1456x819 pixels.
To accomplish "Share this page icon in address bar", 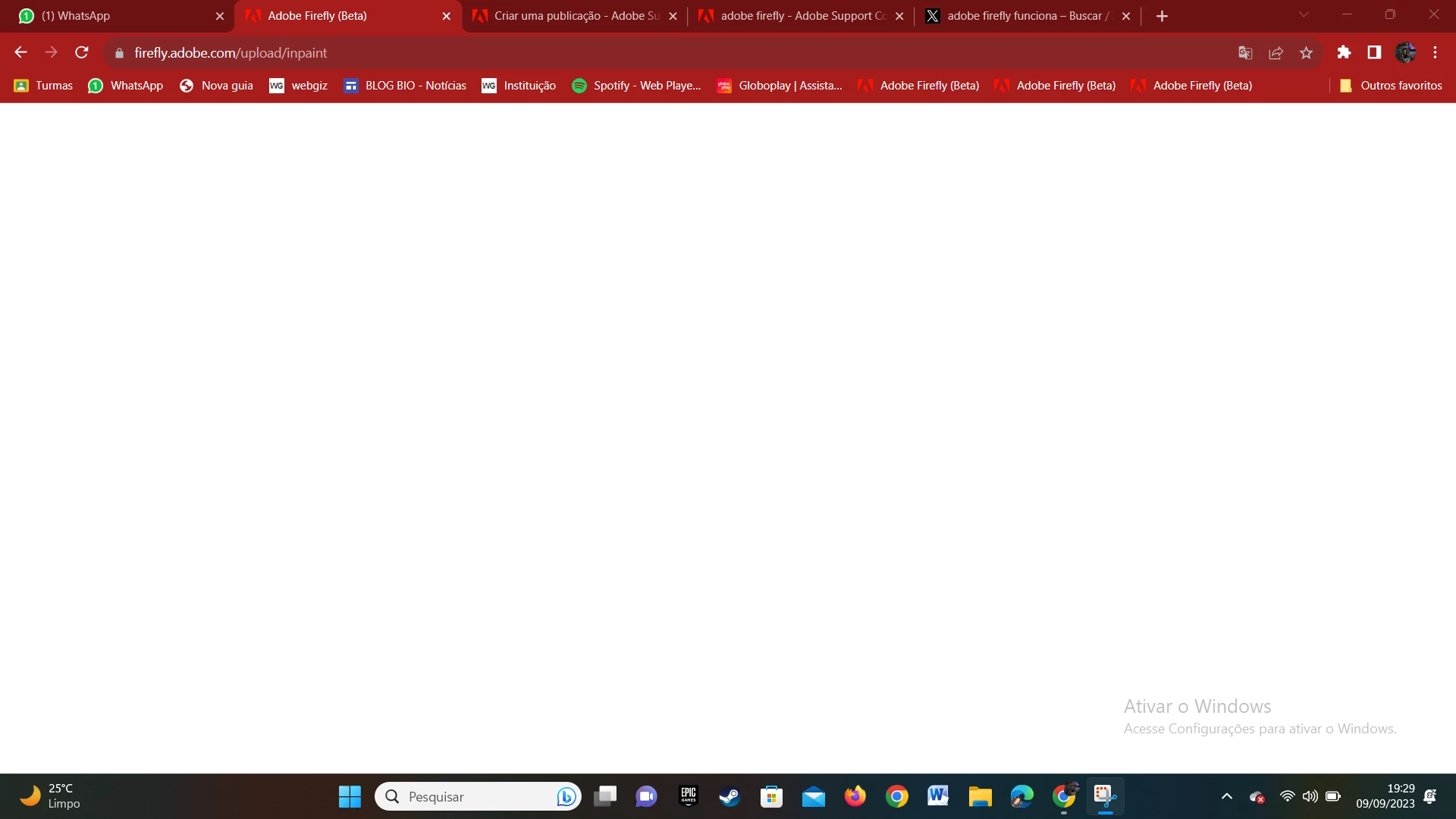I will pos(1276,52).
